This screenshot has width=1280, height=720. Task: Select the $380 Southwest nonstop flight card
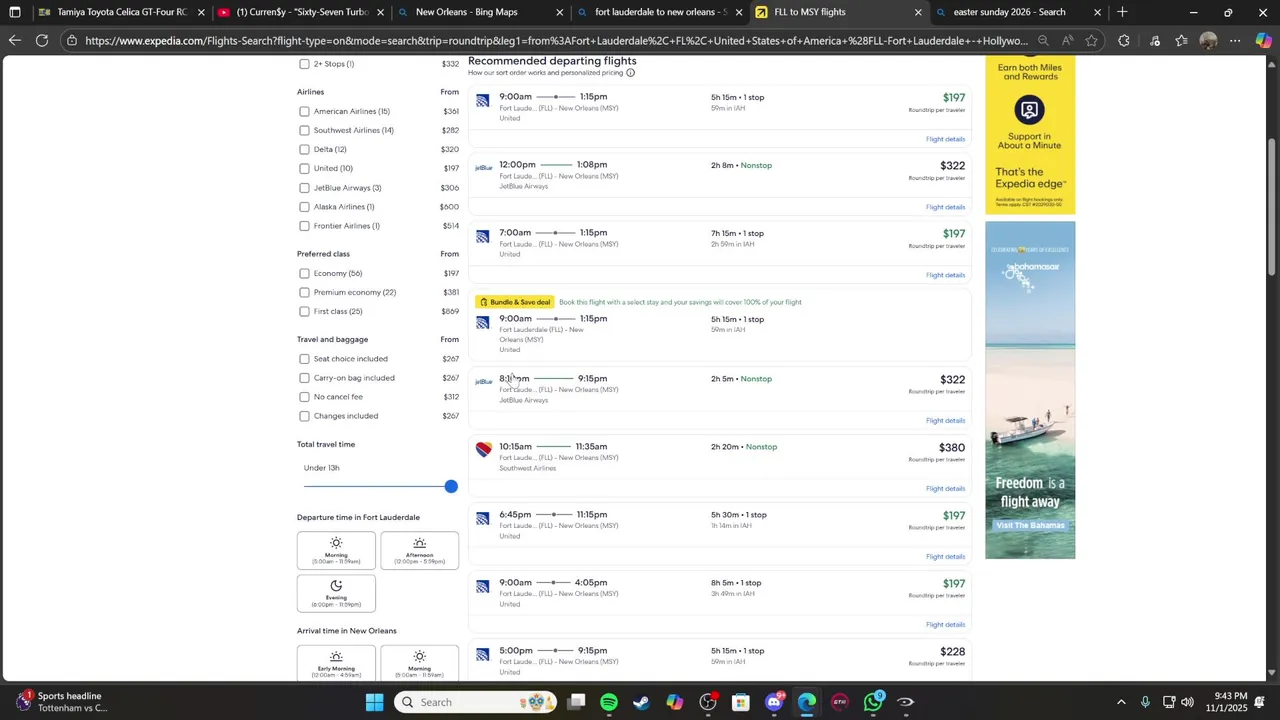tap(720, 467)
